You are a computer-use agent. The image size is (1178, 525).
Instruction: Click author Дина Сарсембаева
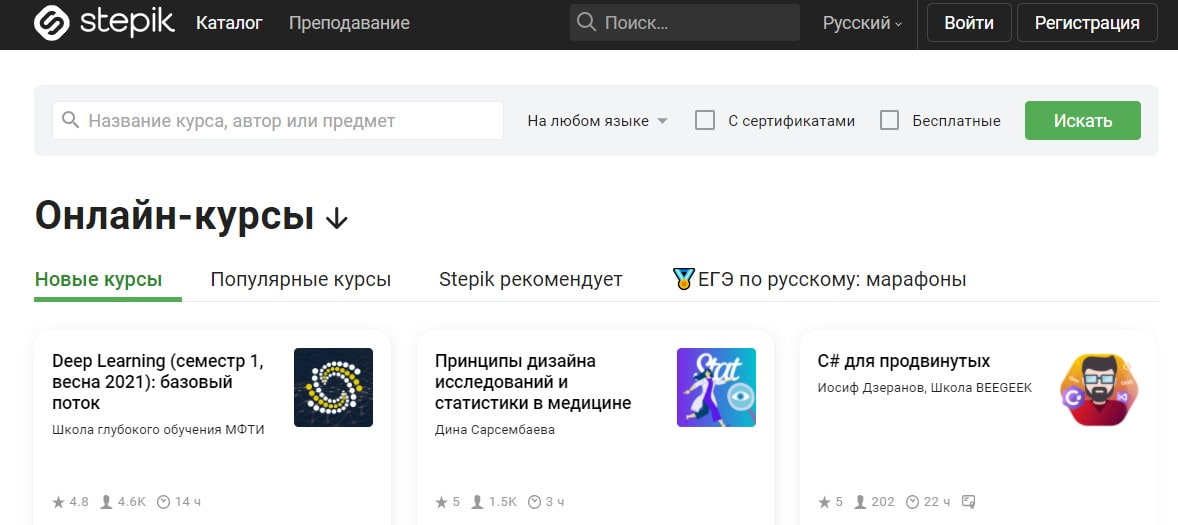[x=495, y=430]
